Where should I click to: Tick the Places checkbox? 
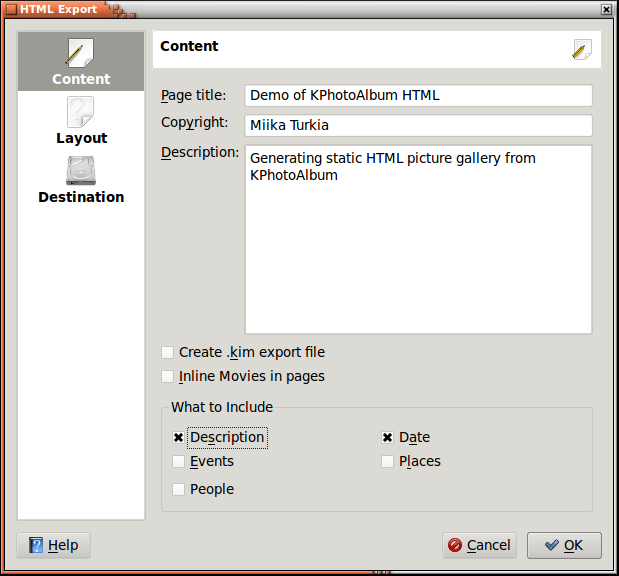coord(387,462)
